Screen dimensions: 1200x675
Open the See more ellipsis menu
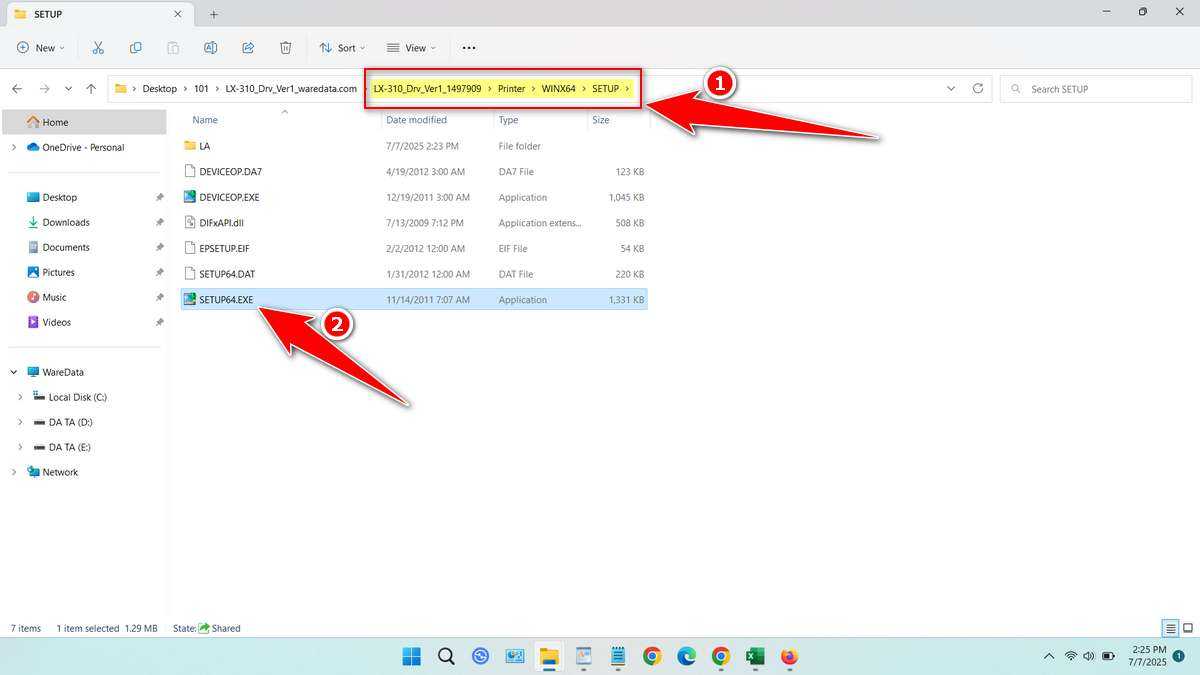(469, 48)
